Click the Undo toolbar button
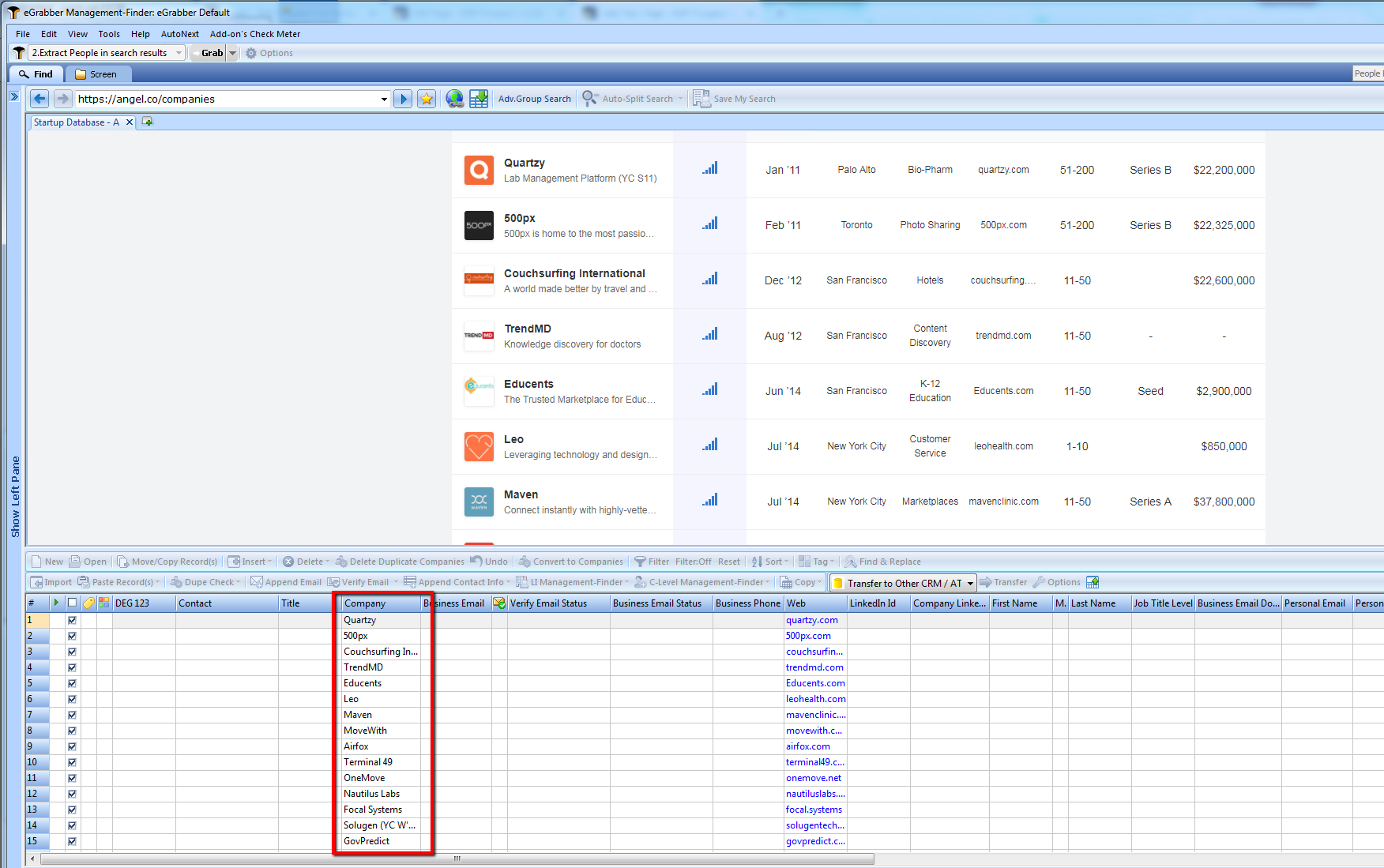Viewport: 1384px width, 868px height. [489, 562]
